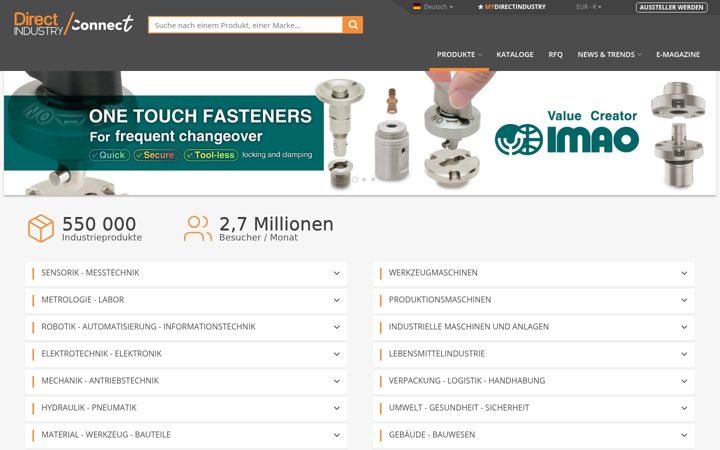
Task: Click the DirectIndustry Connect logo
Action: (x=73, y=24)
